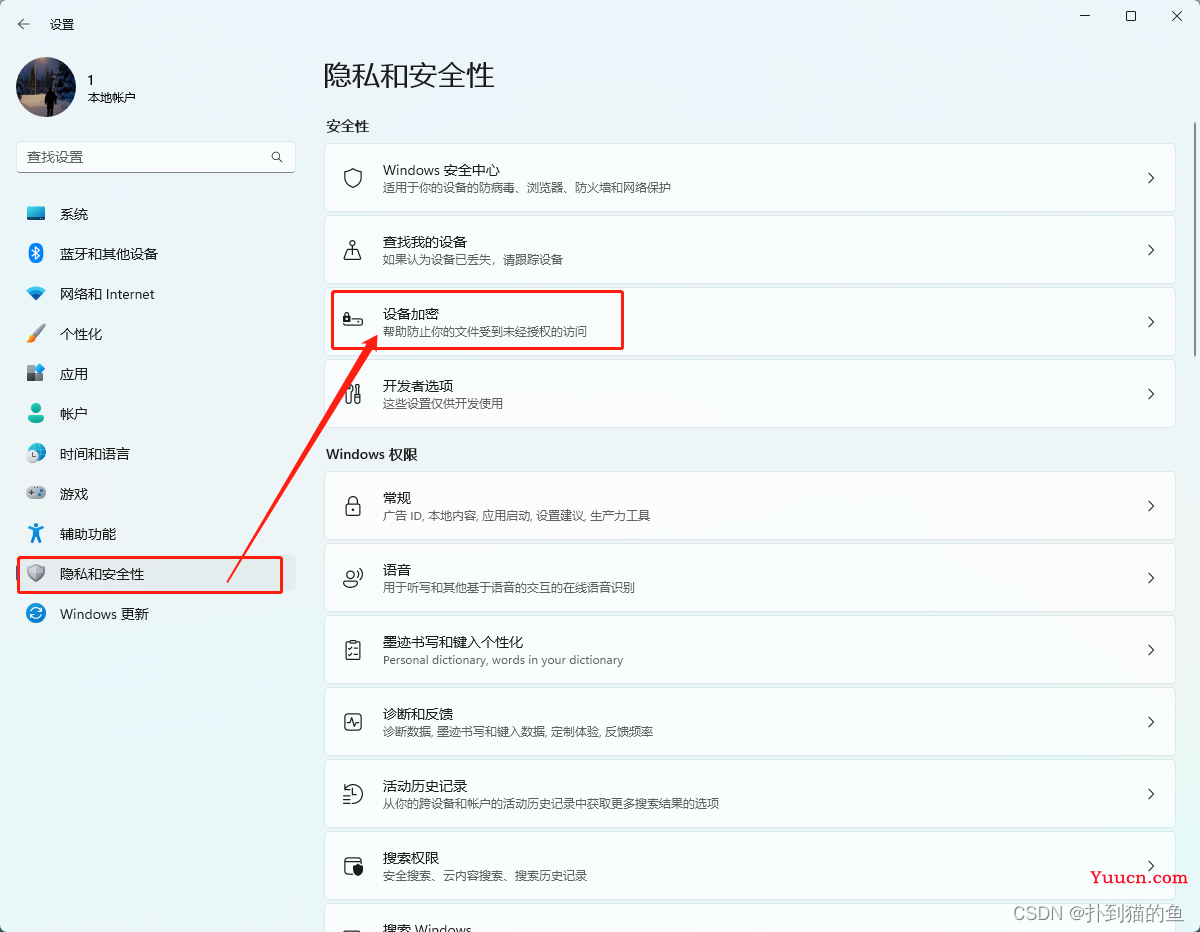The width and height of the screenshot is (1200, 932).
Task: Click the 本地帐户 label under username
Action: tap(112, 98)
